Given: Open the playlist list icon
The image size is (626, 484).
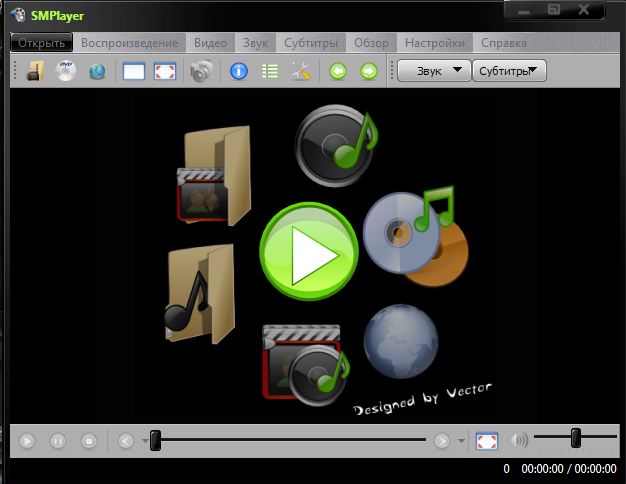Looking at the screenshot, I should click(270, 71).
